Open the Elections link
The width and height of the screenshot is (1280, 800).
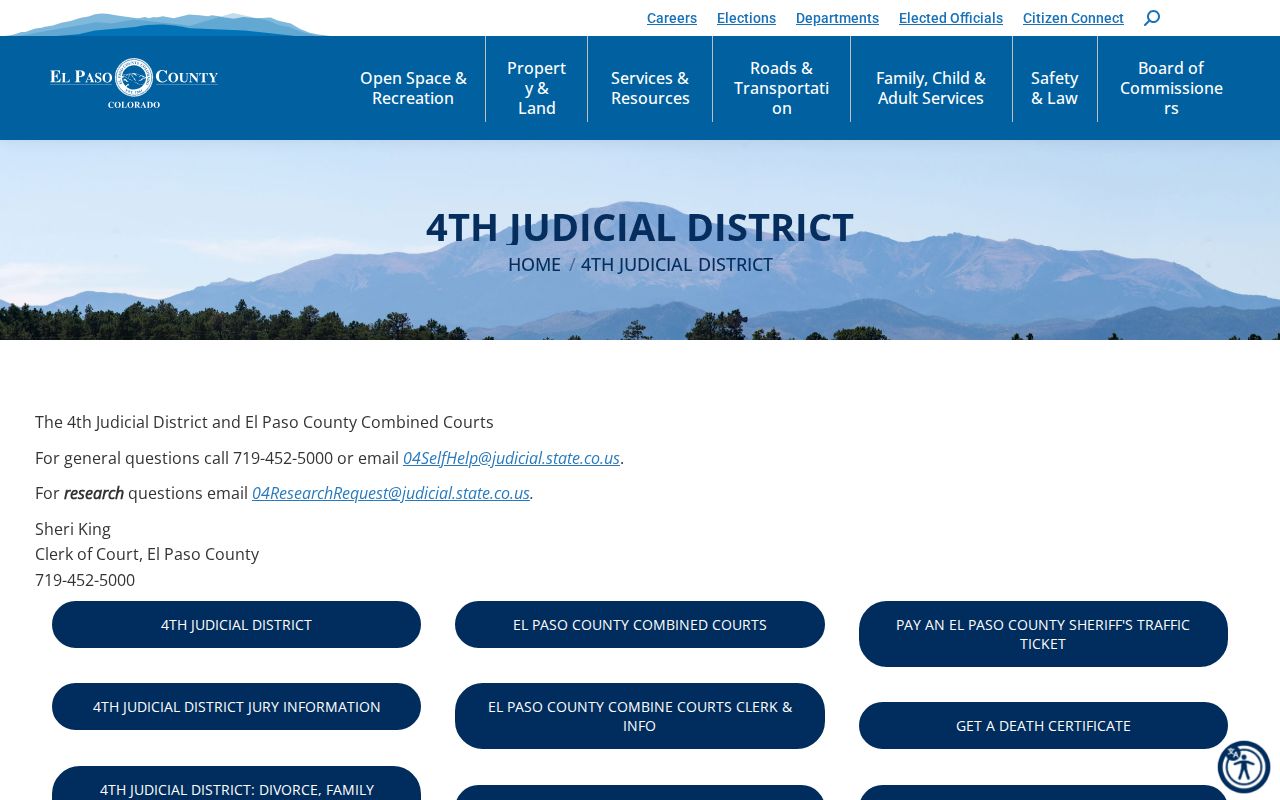point(746,18)
